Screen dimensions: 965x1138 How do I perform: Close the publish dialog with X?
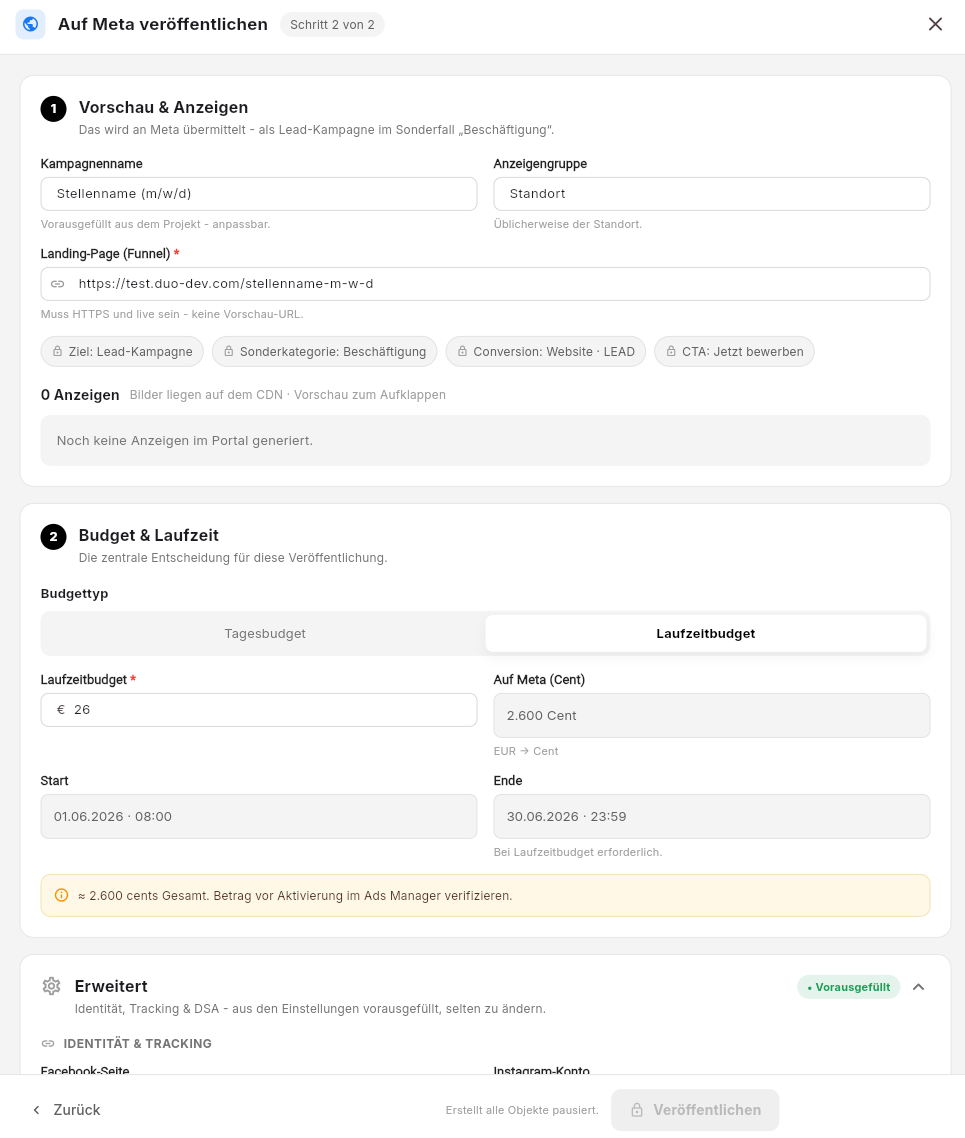point(935,25)
